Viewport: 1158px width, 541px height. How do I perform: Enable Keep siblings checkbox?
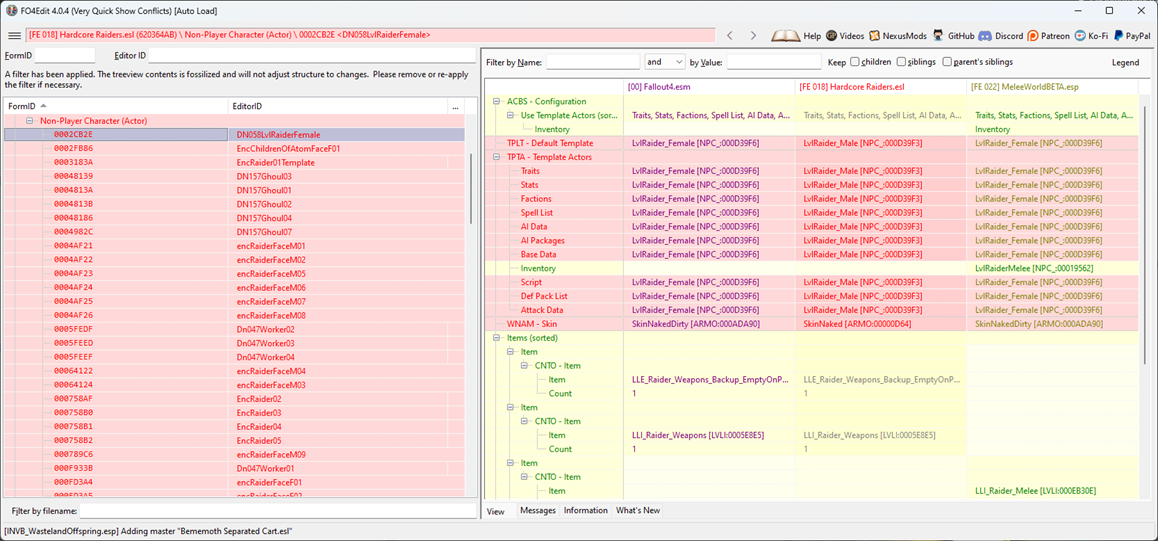pos(901,62)
